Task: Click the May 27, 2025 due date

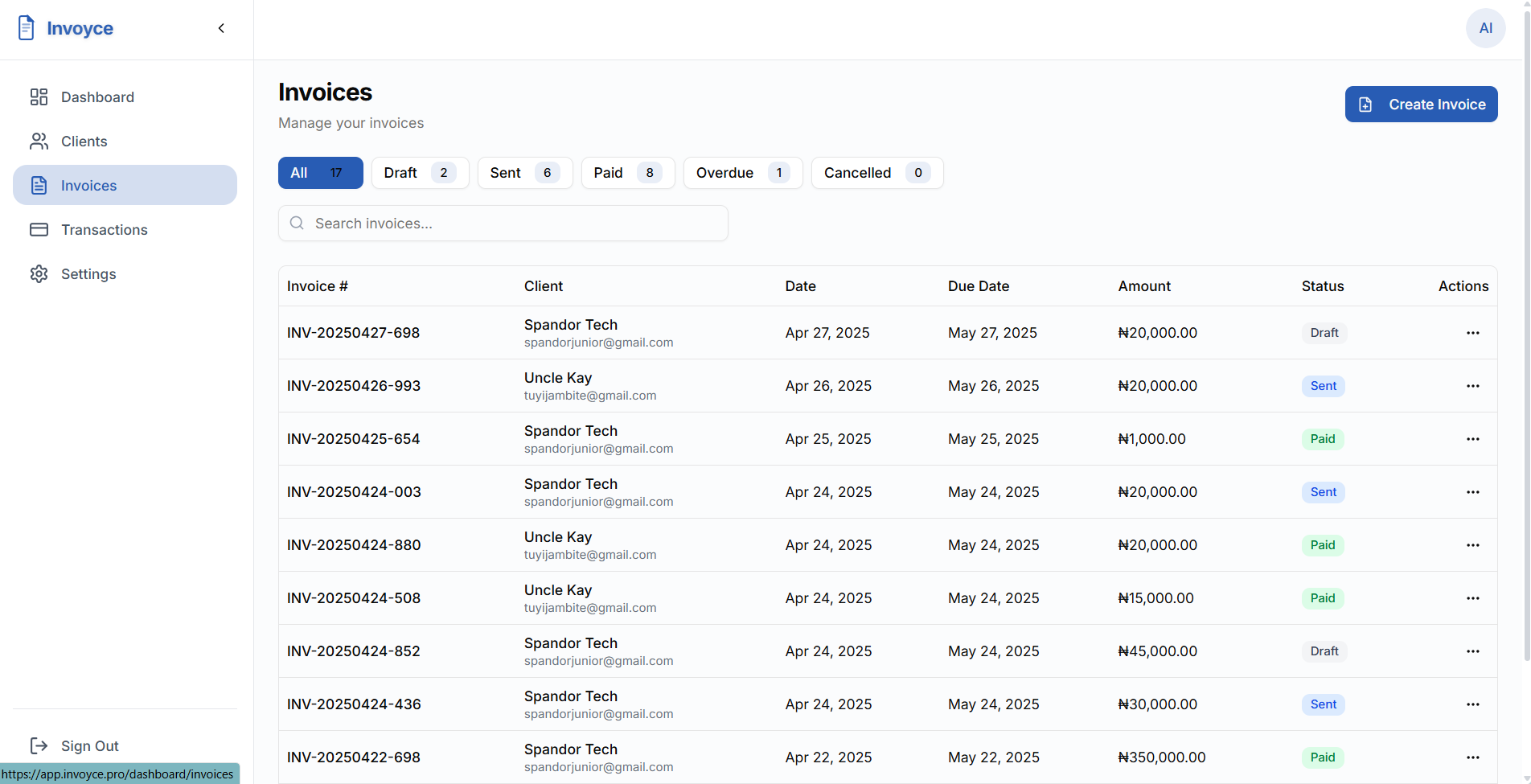Action: coord(992,333)
